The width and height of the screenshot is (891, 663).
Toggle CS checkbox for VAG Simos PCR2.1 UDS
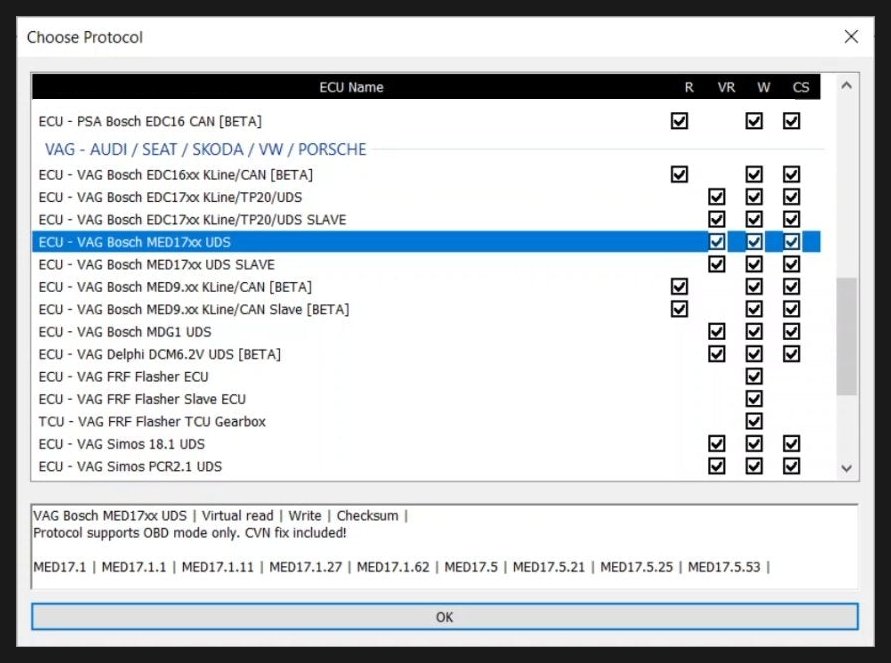pyautogui.click(x=792, y=466)
